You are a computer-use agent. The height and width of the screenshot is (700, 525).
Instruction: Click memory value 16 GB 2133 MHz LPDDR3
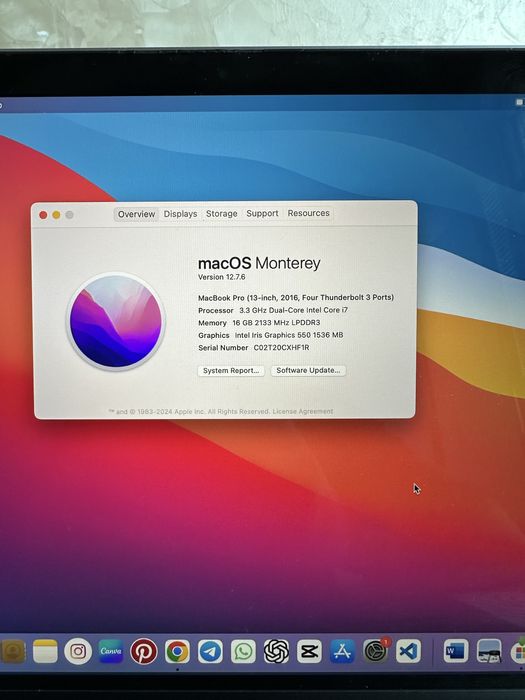[x=276, y=322]
